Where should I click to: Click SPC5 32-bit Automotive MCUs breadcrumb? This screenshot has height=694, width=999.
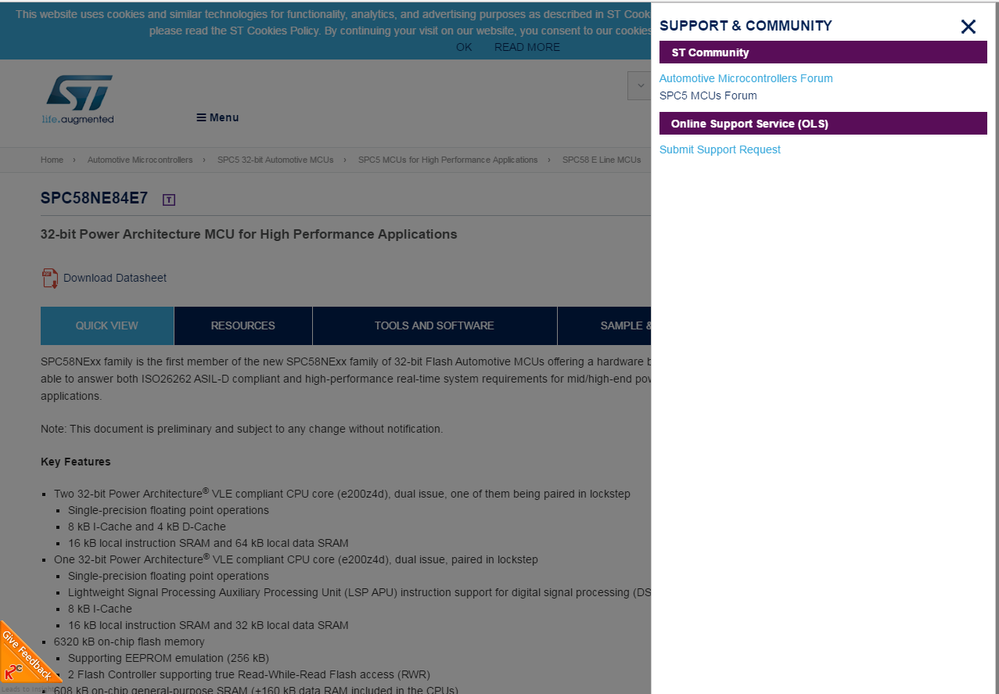(x=273, y=159)
